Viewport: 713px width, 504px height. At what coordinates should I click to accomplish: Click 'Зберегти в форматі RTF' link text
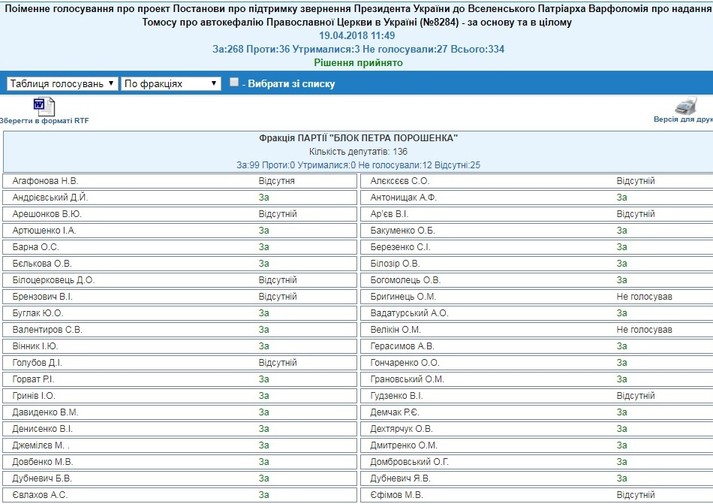[x=44, y=119]
